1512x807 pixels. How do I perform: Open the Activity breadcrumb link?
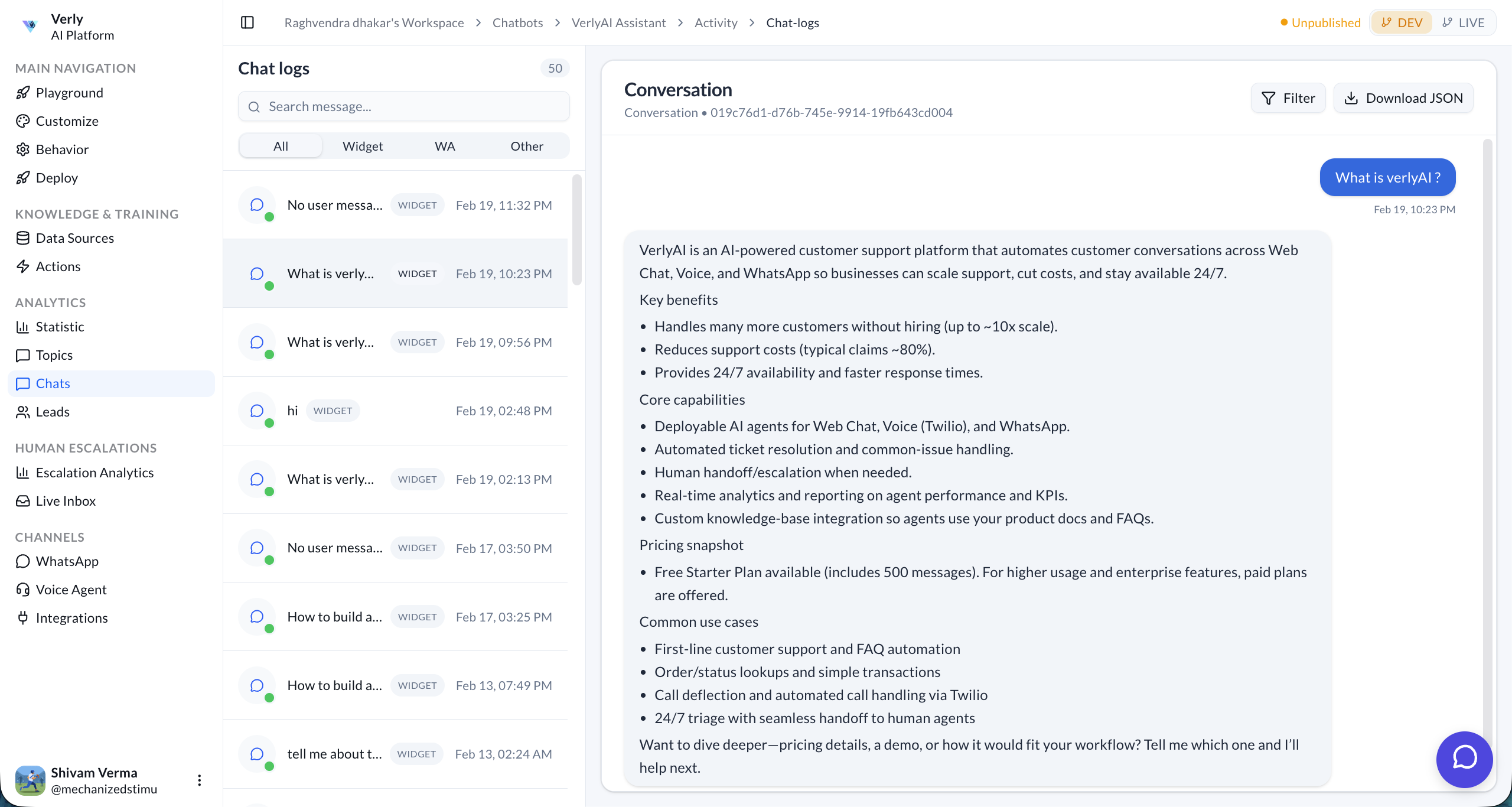(716, 22)
